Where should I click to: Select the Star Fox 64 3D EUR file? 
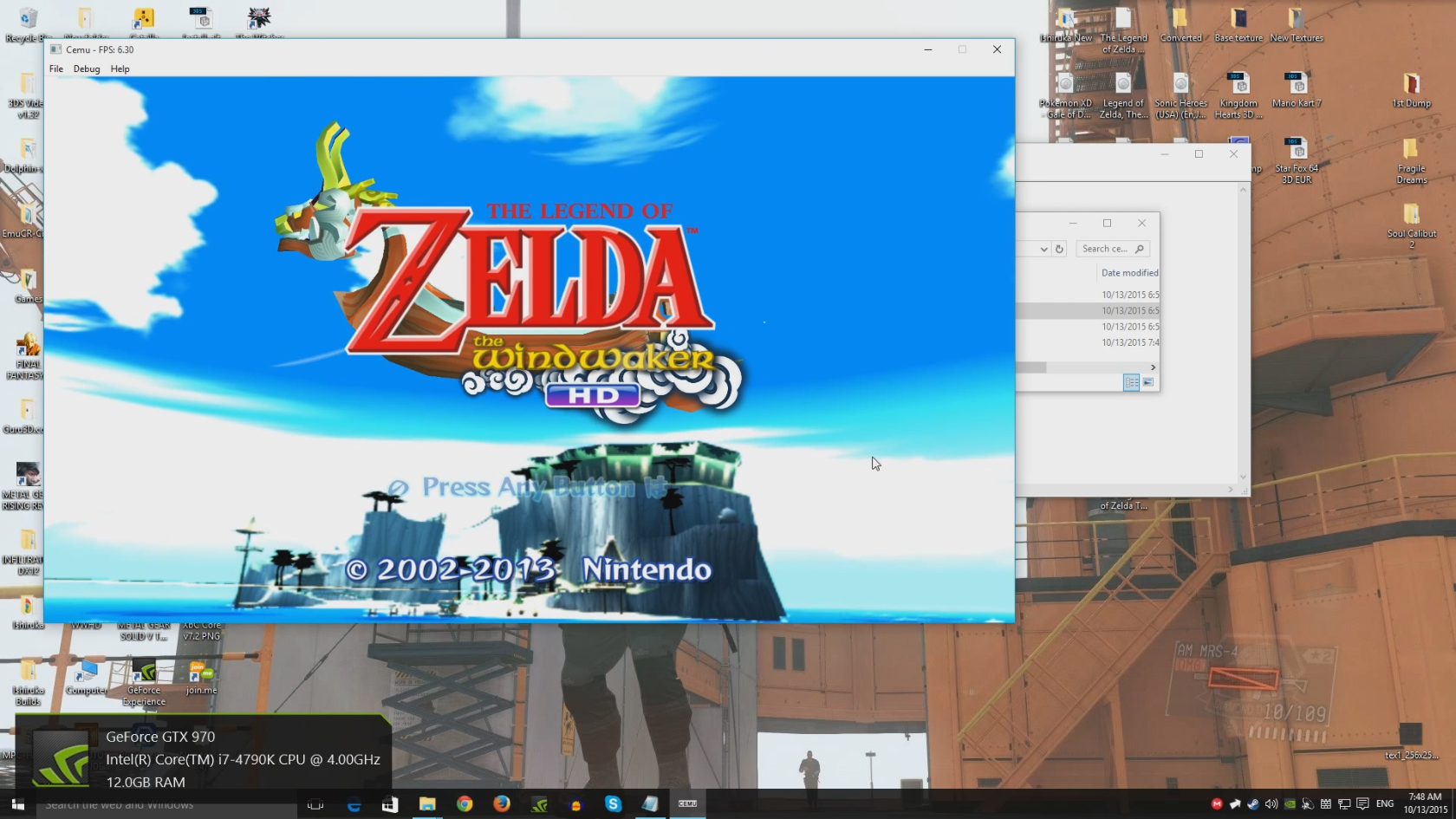1297,161
